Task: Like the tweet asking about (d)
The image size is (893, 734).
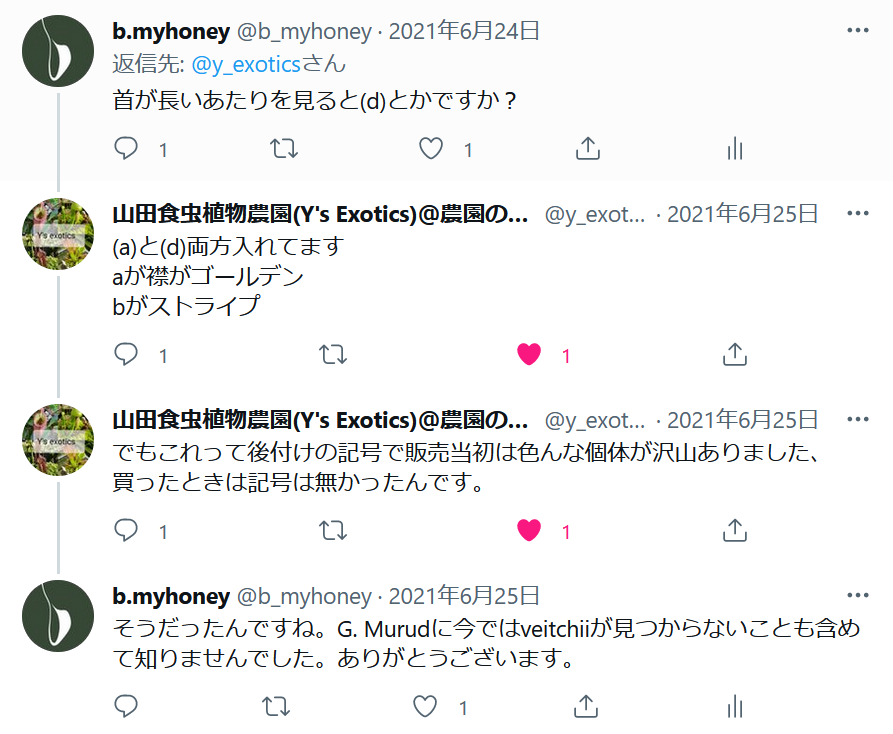Action: (431, 149)
